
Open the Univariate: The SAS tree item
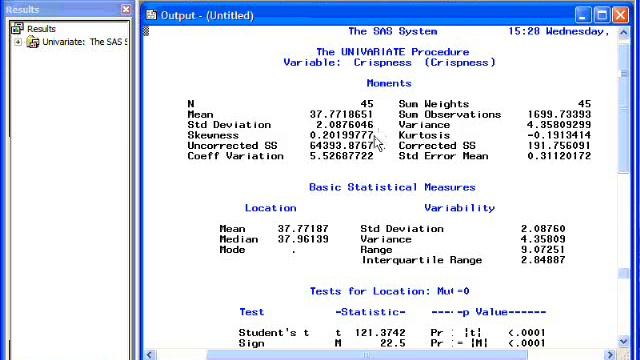(x=85, y=42)
